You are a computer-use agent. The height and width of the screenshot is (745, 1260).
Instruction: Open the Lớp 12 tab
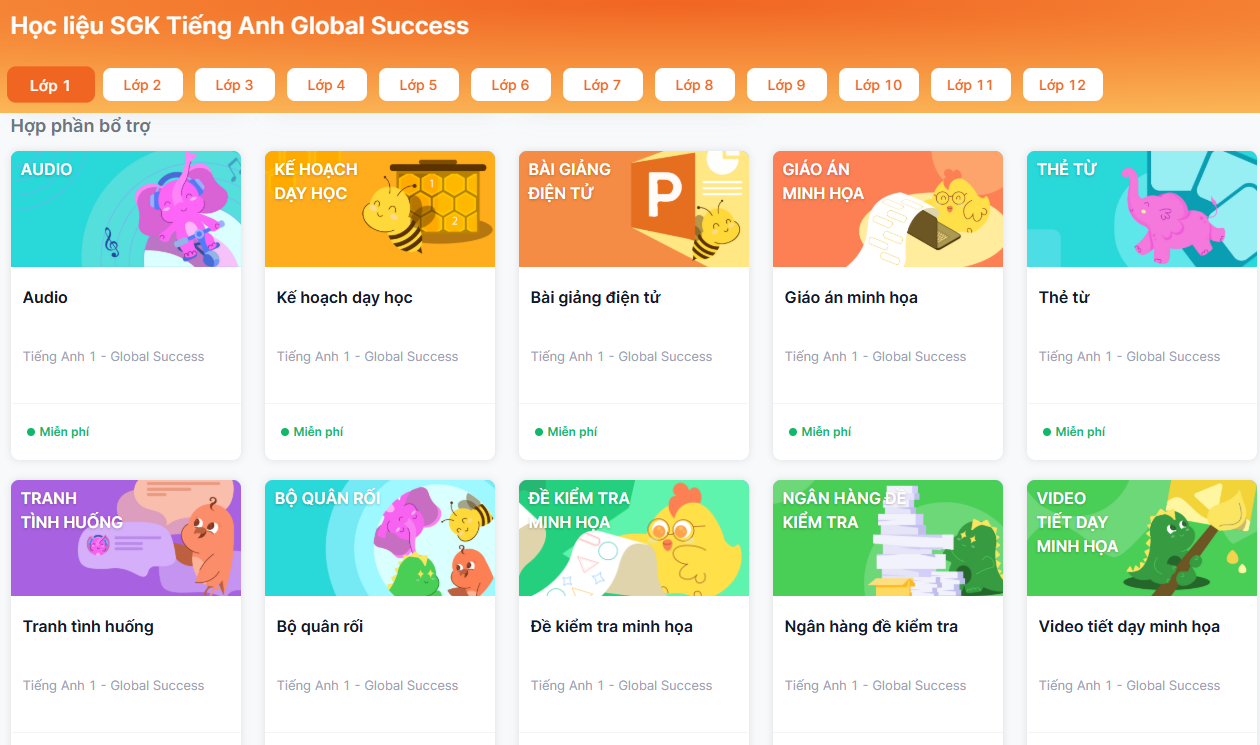[x=1063, y=85]
